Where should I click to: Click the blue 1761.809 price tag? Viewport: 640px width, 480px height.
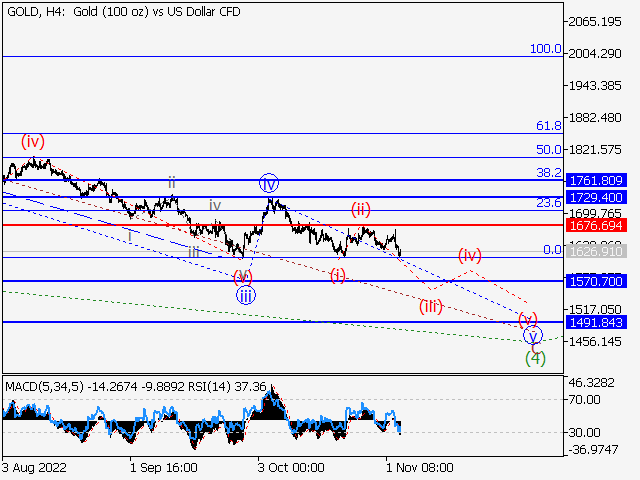(x=596, y=180)
